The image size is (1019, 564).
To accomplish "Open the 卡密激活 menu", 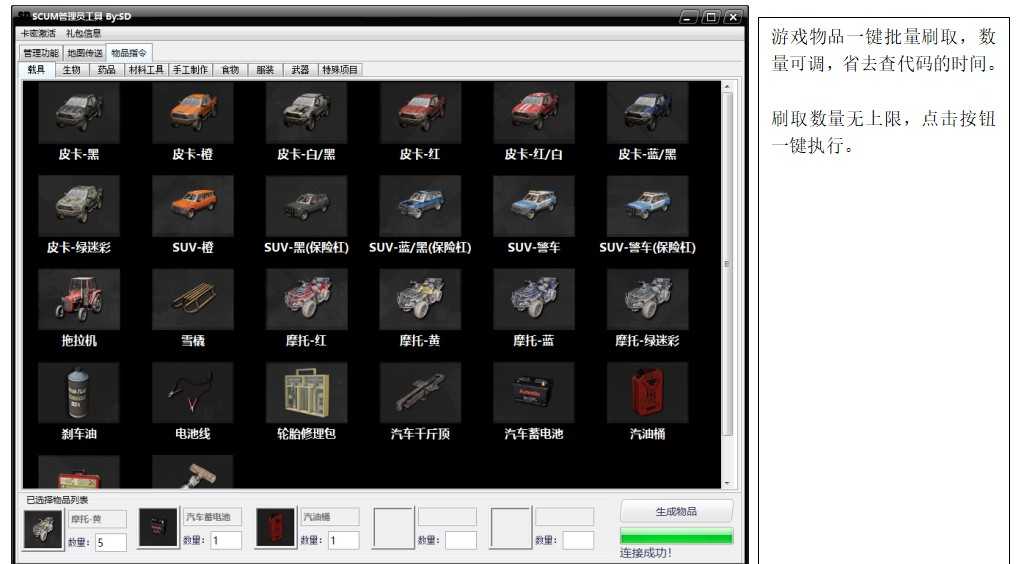I will pyautogui.click(x=38, y=34).
